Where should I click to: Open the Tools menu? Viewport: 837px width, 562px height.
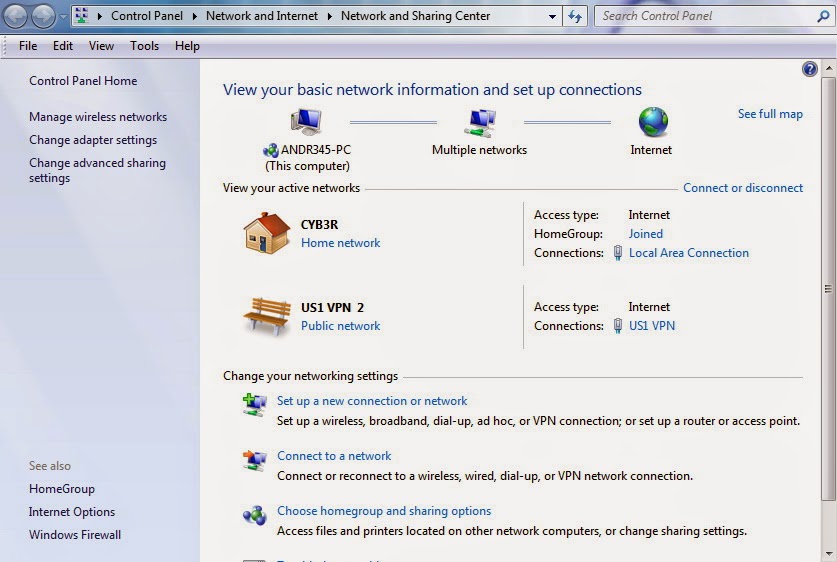144,46
